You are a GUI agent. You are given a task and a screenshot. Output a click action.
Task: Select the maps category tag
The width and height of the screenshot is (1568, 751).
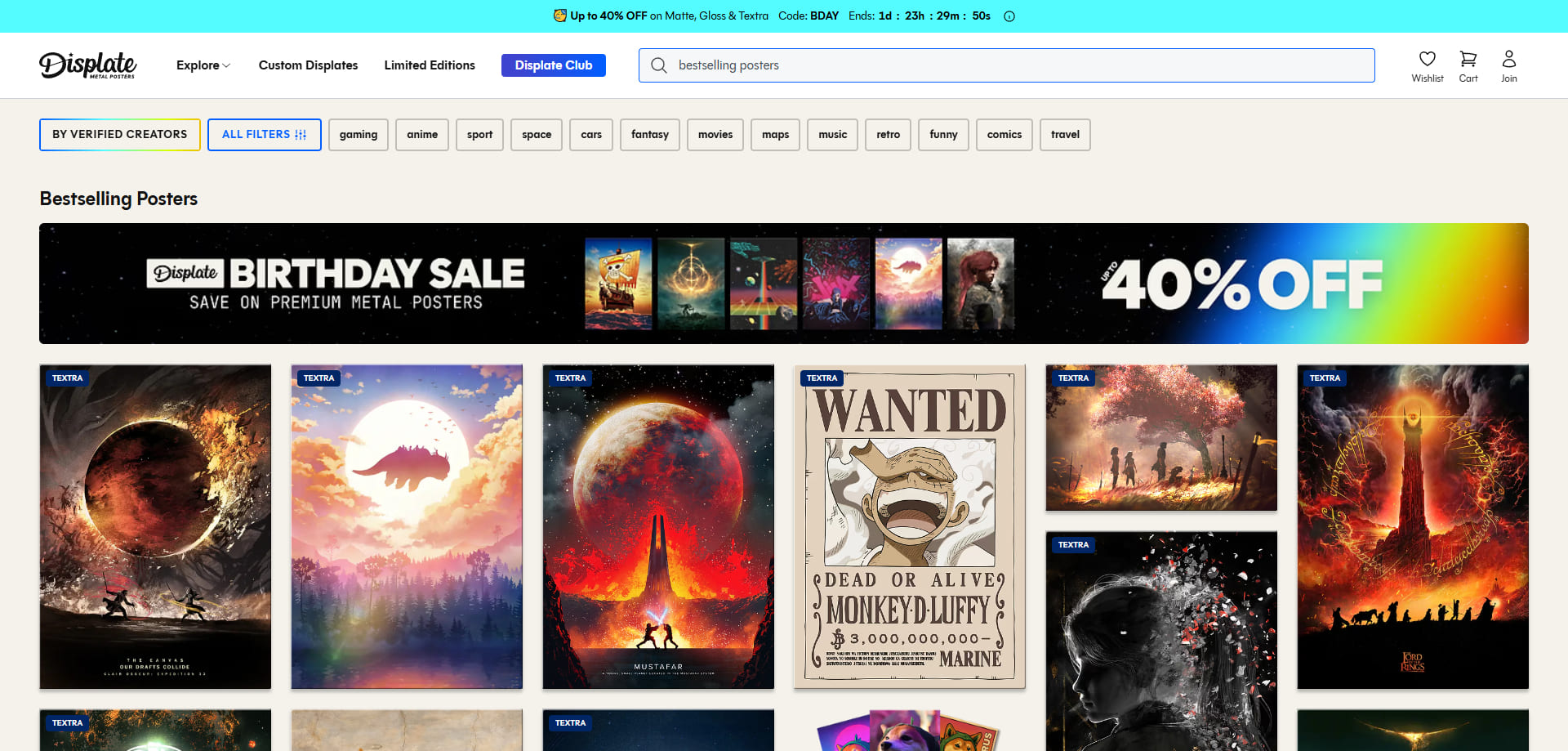[775, 135]
